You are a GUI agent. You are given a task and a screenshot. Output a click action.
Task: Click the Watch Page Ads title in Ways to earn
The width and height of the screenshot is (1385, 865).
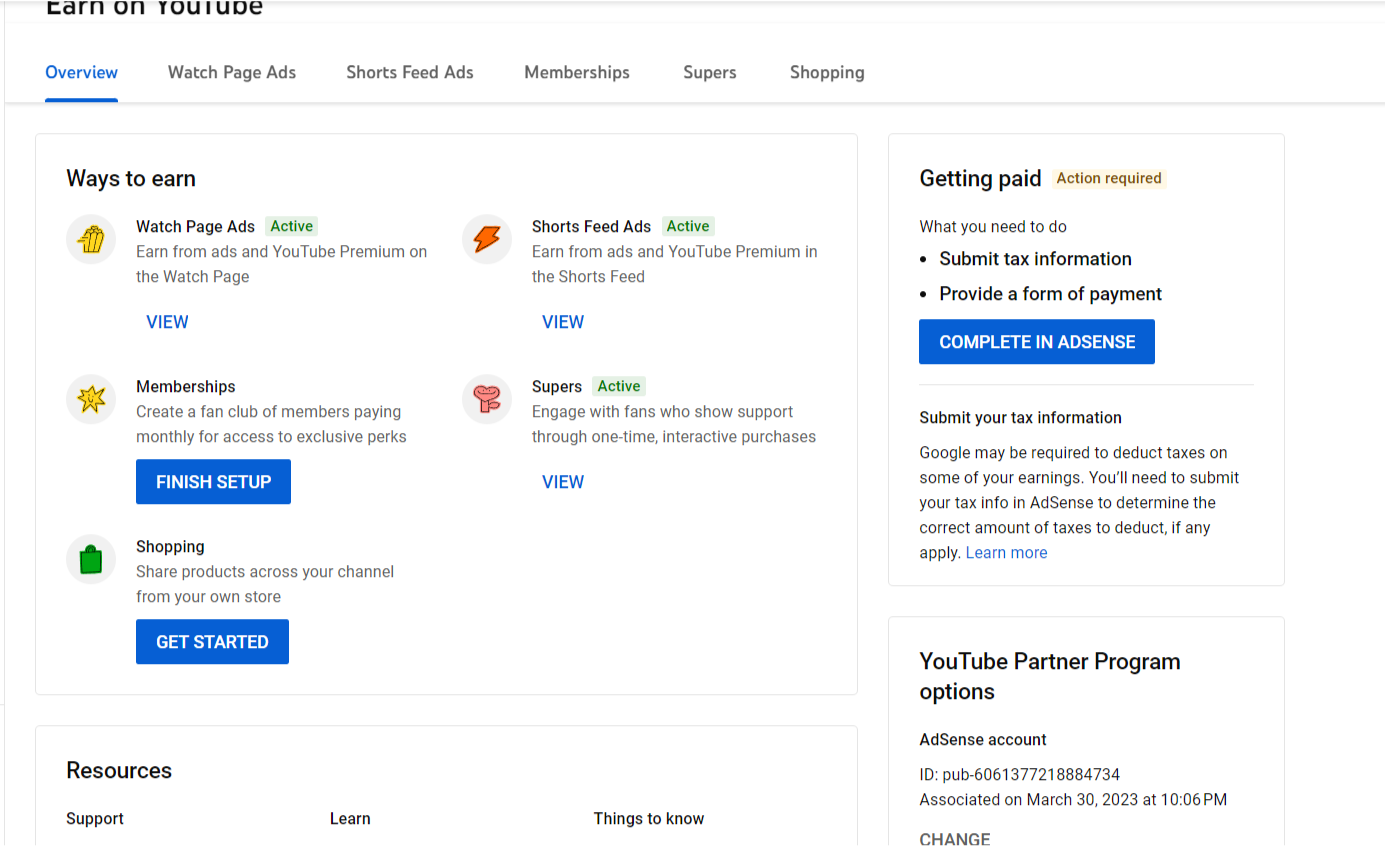196,227
